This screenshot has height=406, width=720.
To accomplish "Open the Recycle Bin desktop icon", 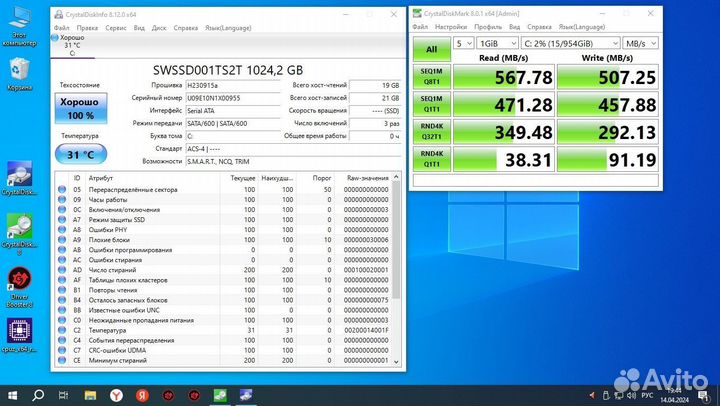I will point(17,70).
